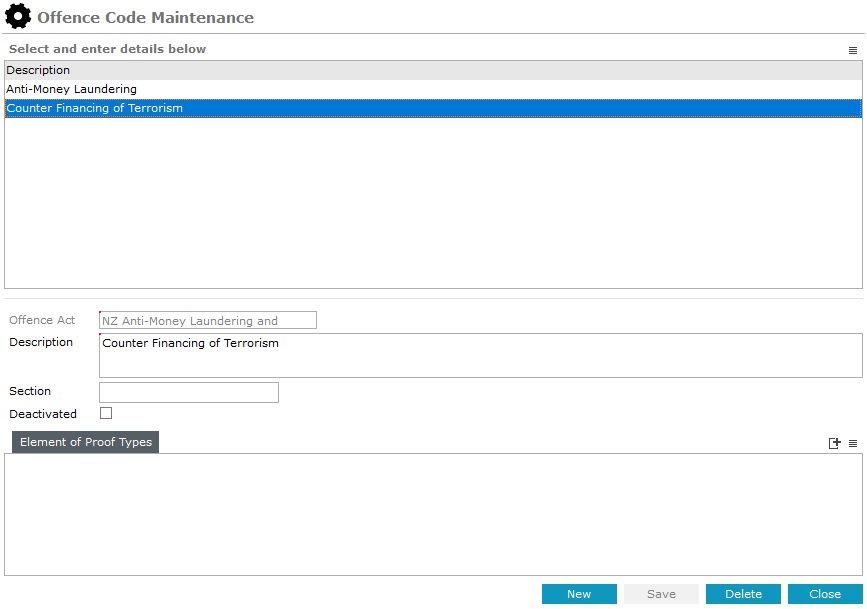Screen dimensions: 867x609
Task: Focus the Description text area
Action: pyautogui.click(x=480, y=355)
